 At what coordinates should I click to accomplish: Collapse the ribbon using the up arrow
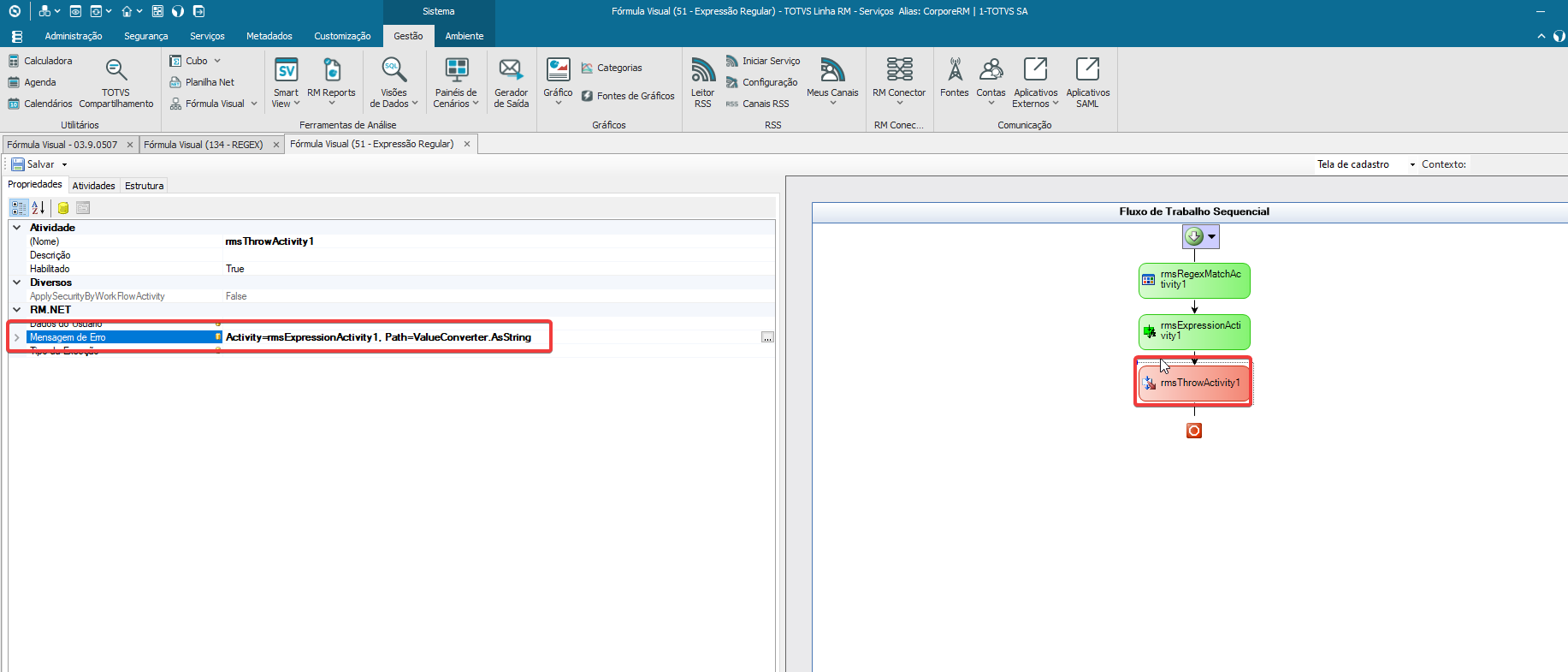point(1541,36)
